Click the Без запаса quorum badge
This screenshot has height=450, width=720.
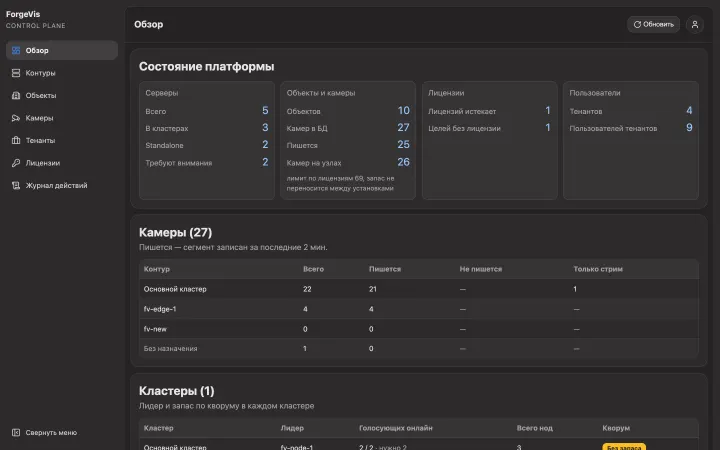point(624,447)
